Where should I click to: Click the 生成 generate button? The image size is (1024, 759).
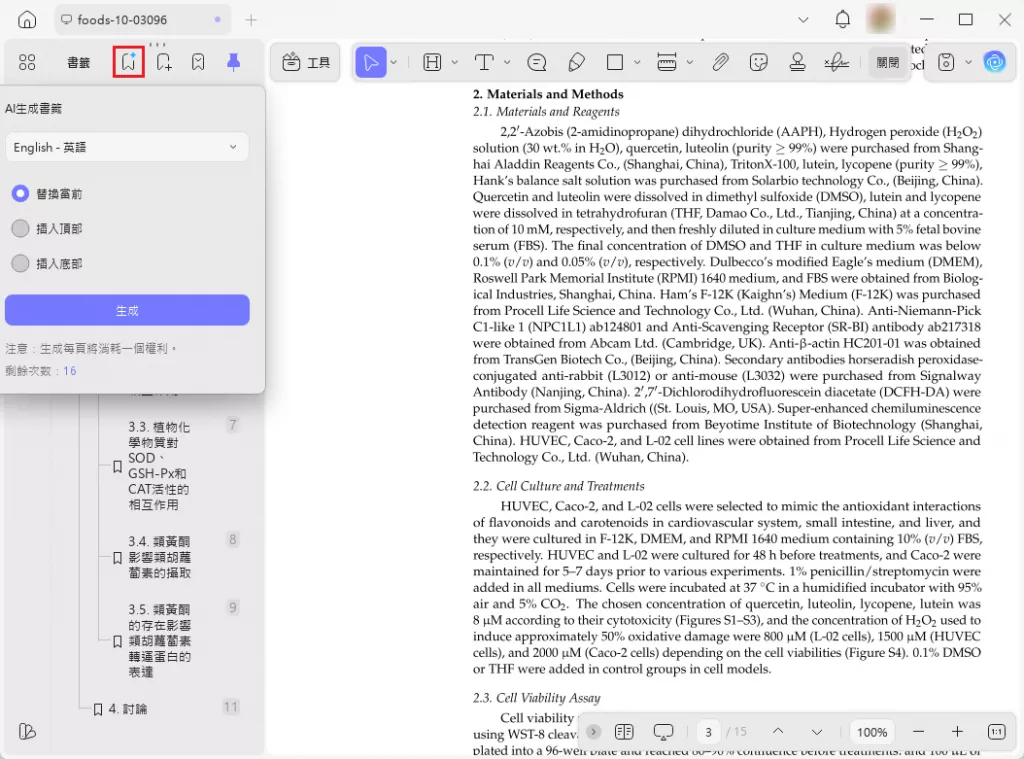point(127,310)
